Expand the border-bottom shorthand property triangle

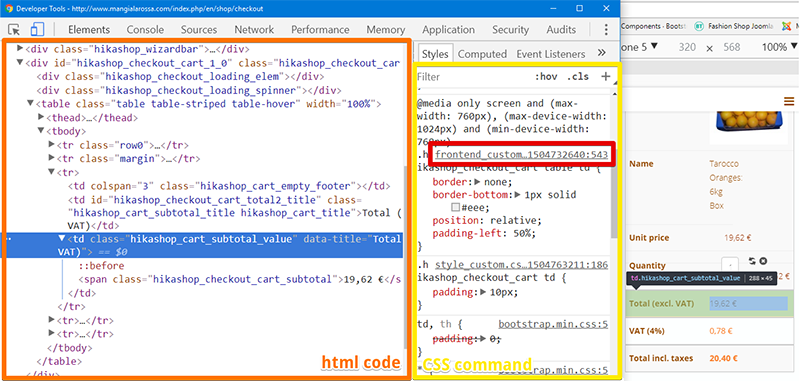tap(518, 195)
